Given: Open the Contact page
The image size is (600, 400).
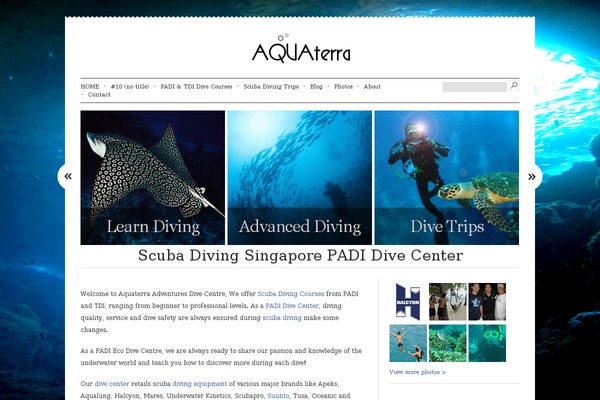Looking at the screenshot, I should point(99,95).
